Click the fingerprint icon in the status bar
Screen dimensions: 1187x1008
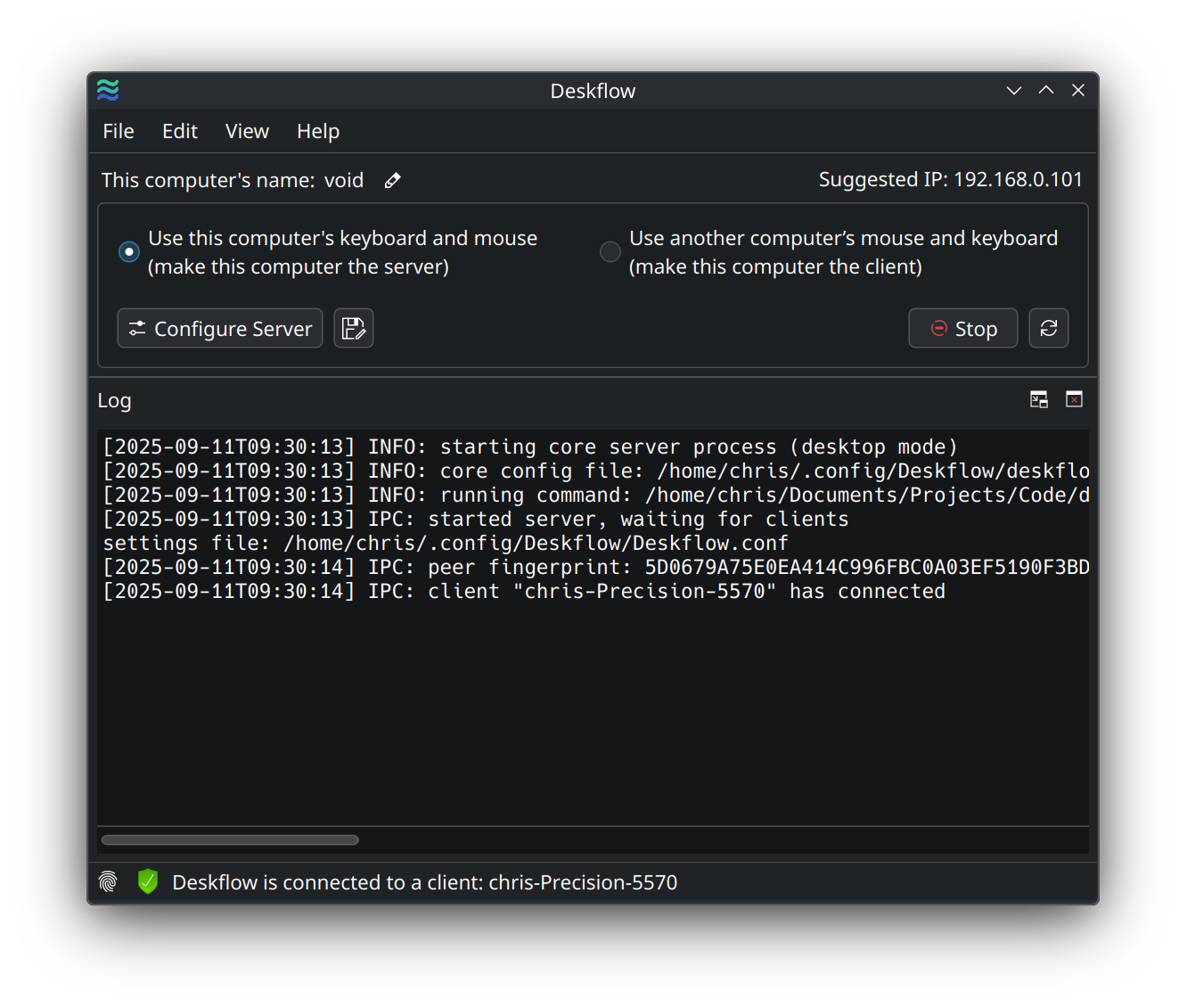pyautogui.click(x=108, y=882)
